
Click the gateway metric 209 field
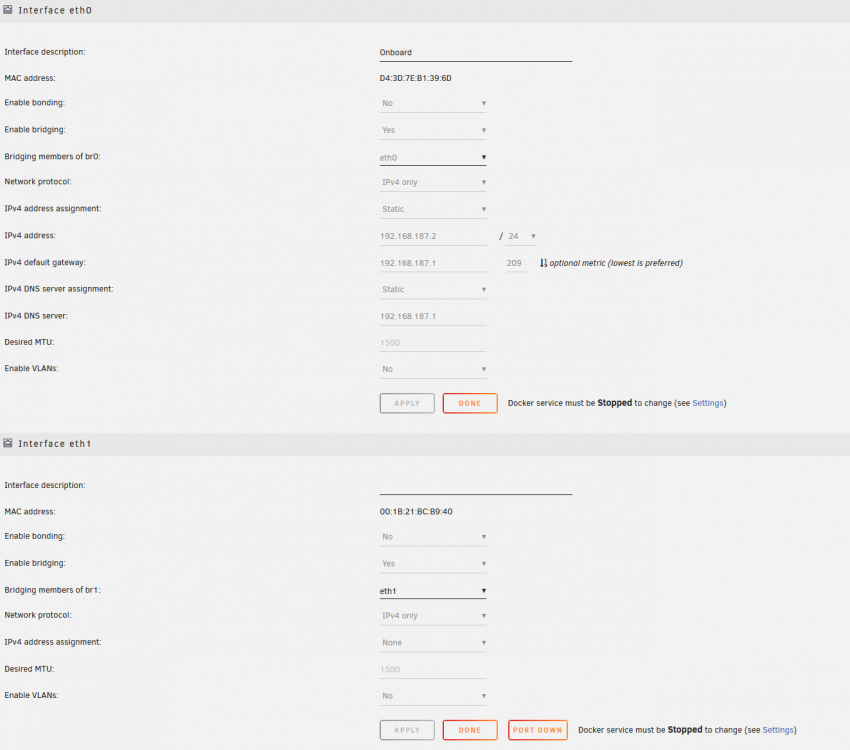coord(516,263)
